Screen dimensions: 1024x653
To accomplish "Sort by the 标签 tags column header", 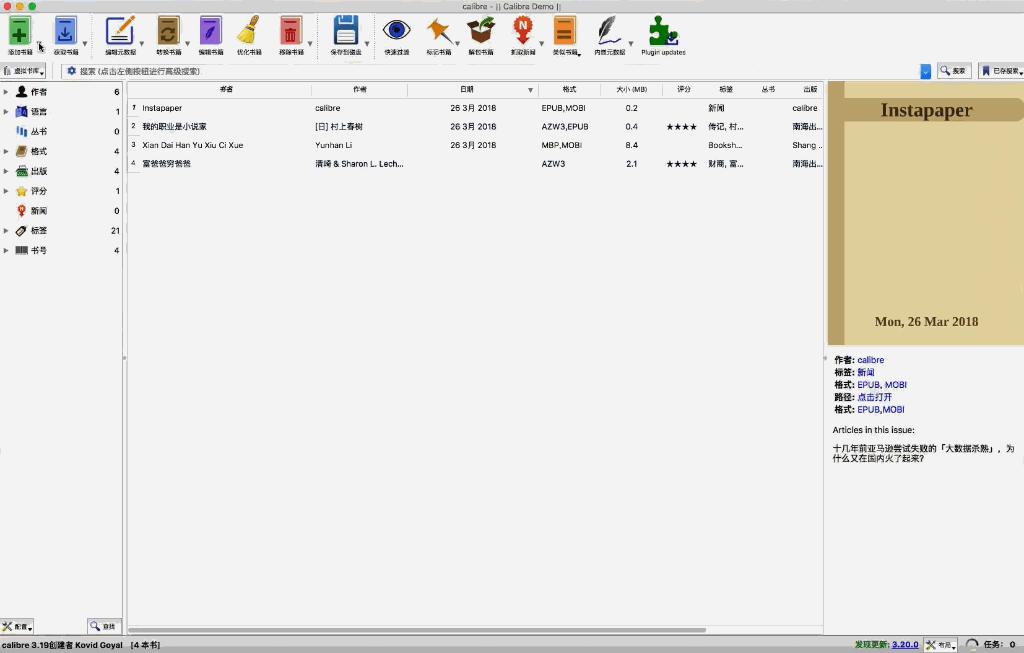I will point(726,89).
